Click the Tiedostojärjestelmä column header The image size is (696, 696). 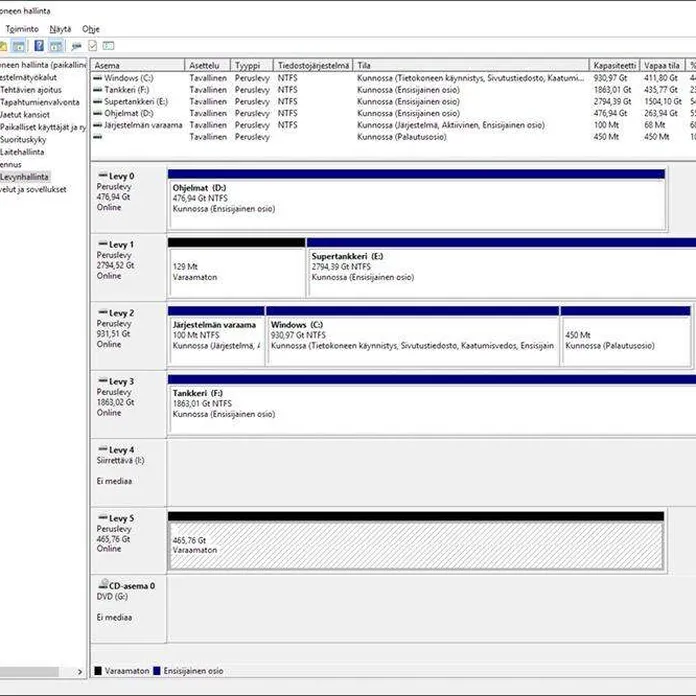313,65
